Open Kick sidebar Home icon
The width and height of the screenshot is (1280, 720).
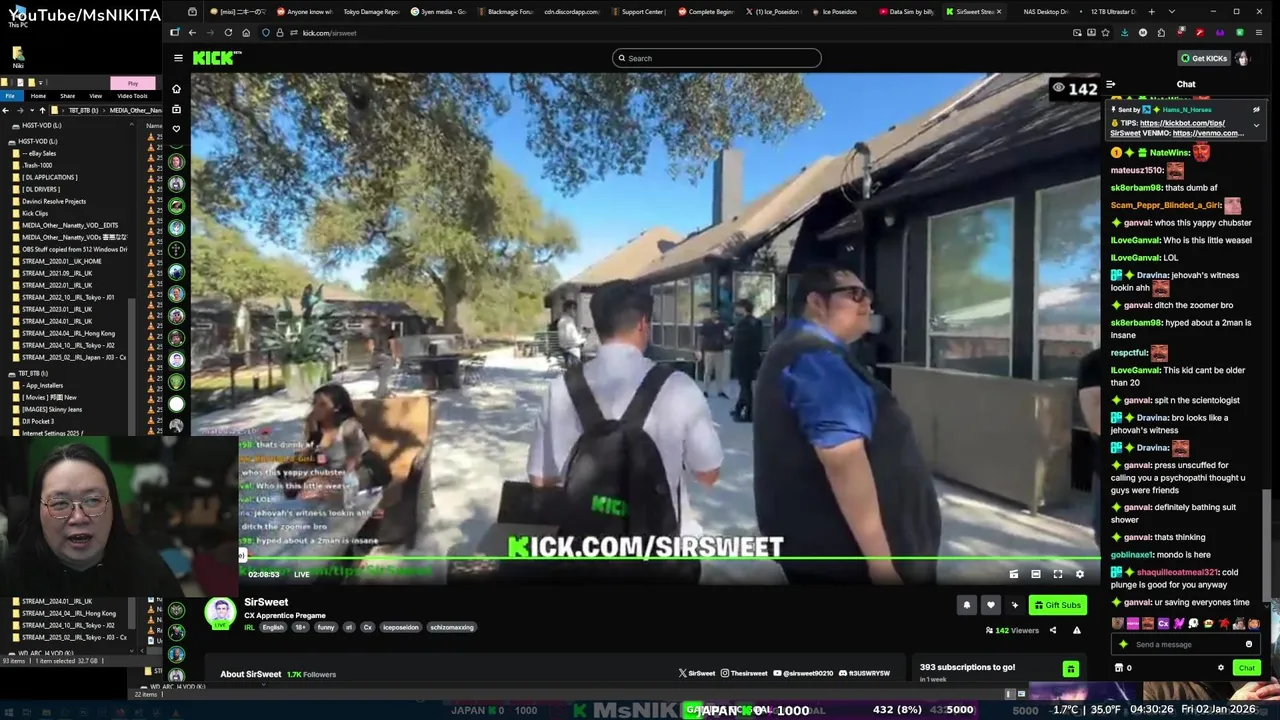pos(177,88)
